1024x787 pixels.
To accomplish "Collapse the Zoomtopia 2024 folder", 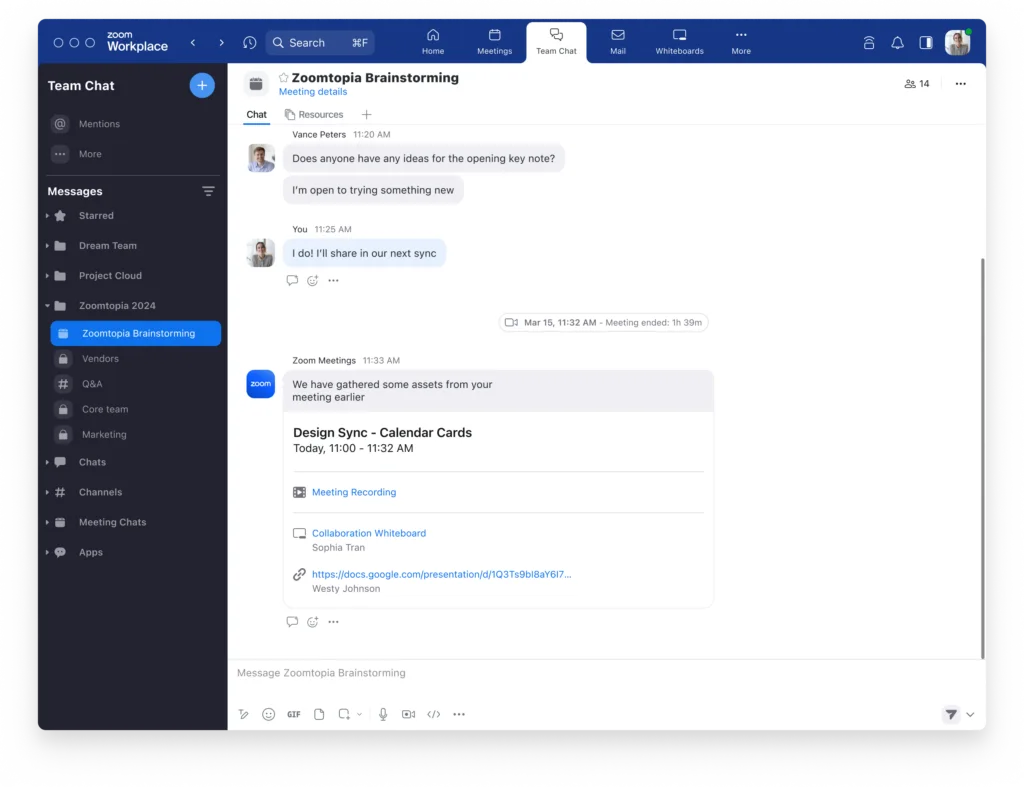I will pyautogui.click(x=47, y=306).
